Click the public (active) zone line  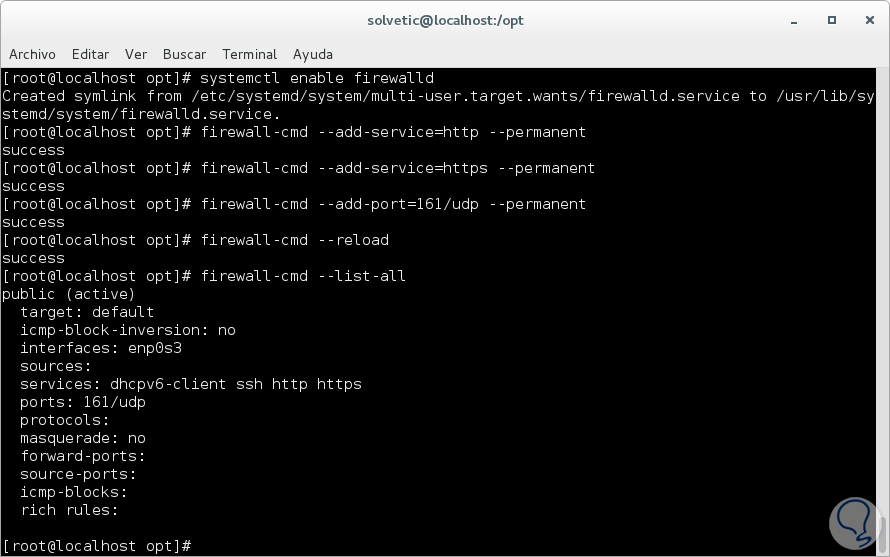coord(68,294)
